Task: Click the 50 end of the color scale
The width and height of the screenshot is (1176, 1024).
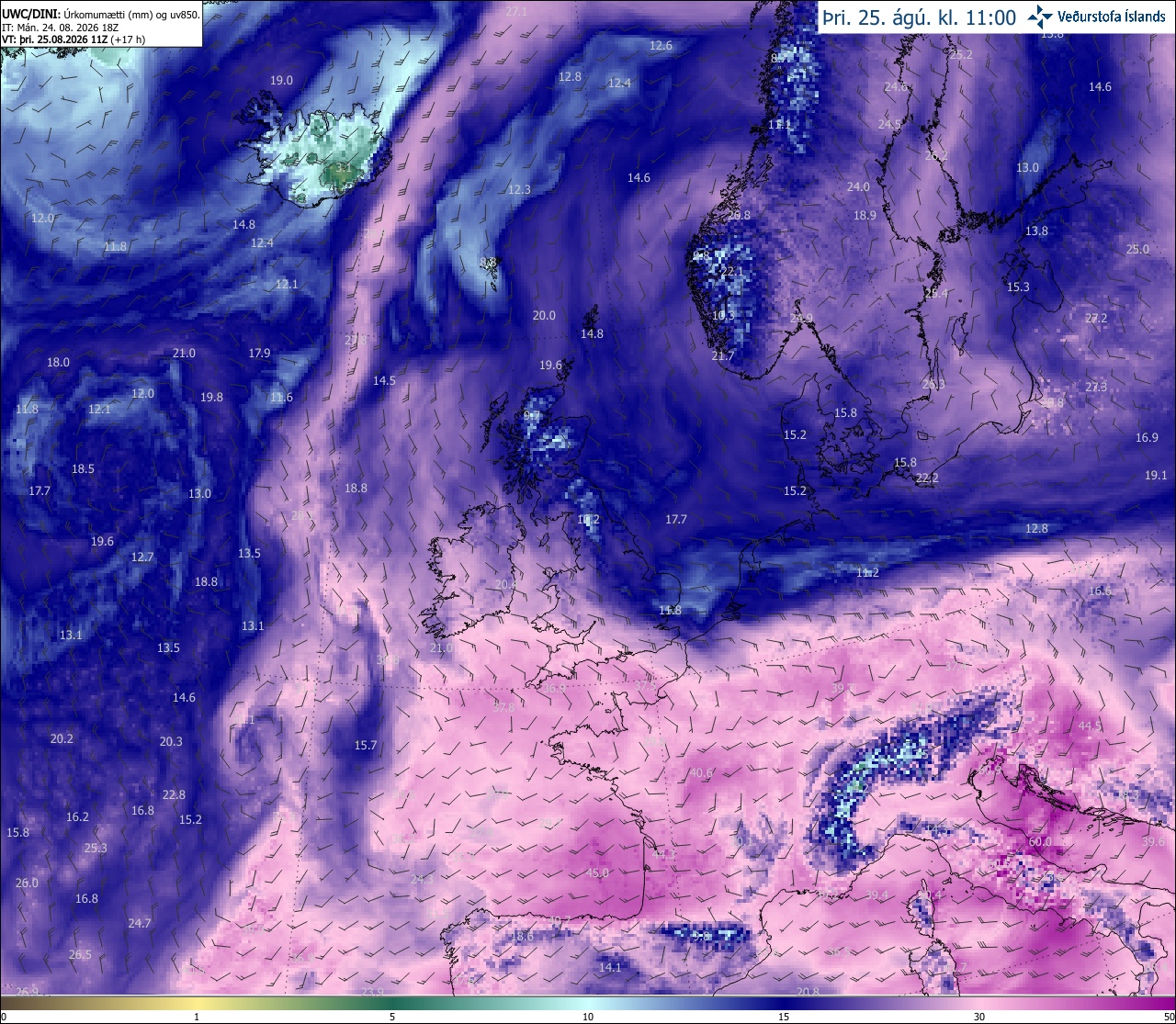Action: coord(1169,1017)
